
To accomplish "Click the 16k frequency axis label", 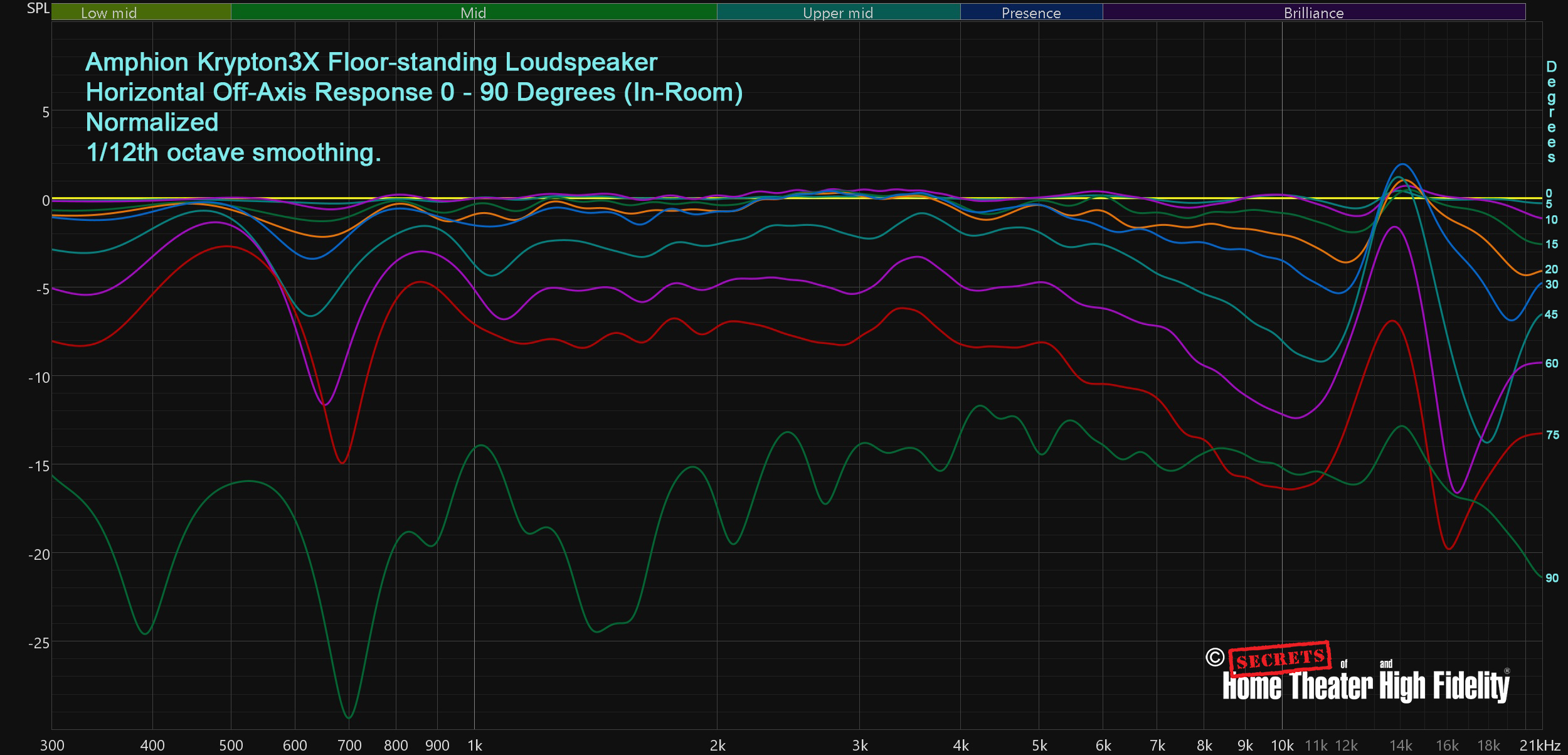I will [1448, 746].
